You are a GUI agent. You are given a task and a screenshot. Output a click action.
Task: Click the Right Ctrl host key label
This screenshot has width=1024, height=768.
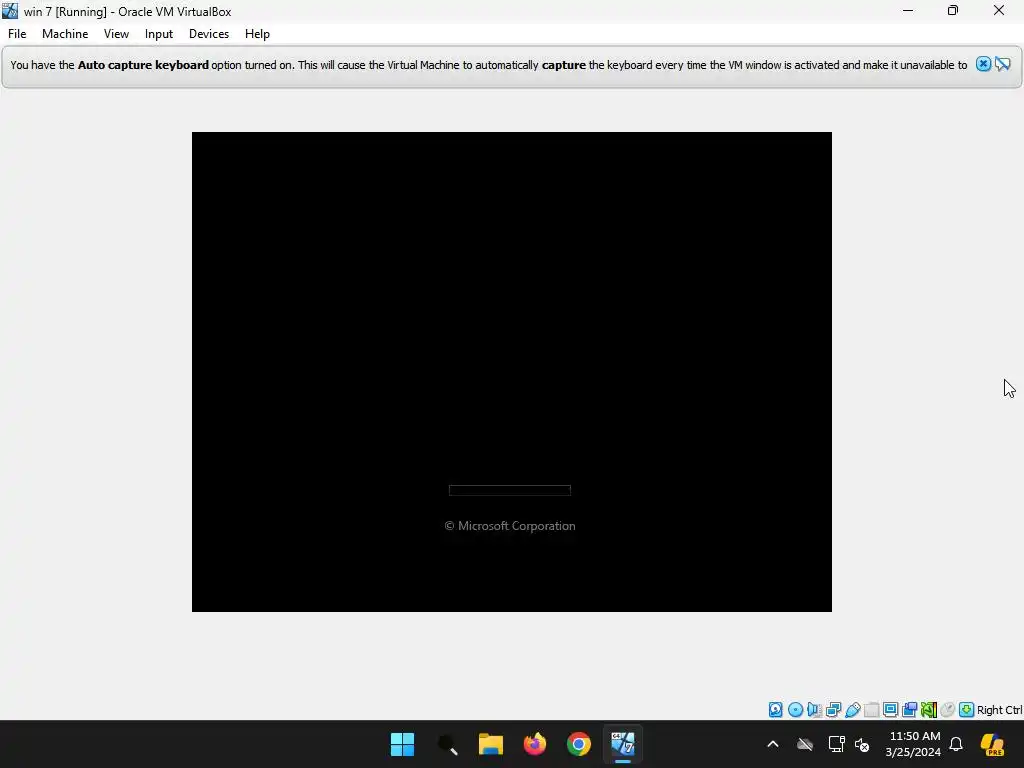coord(1000,710)
